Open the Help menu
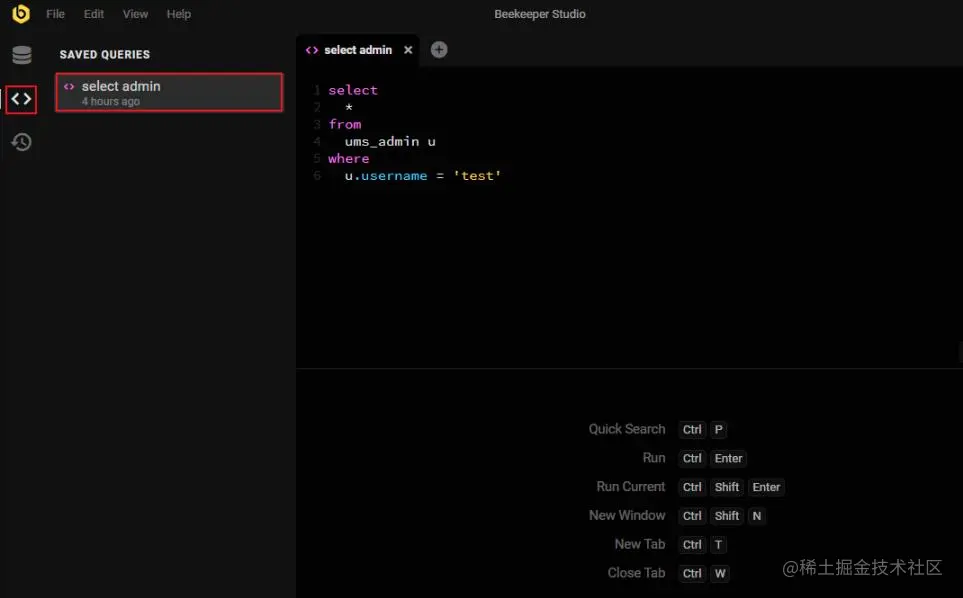The image size is (963, 598). pyautogui.click(x=179, y=14)
